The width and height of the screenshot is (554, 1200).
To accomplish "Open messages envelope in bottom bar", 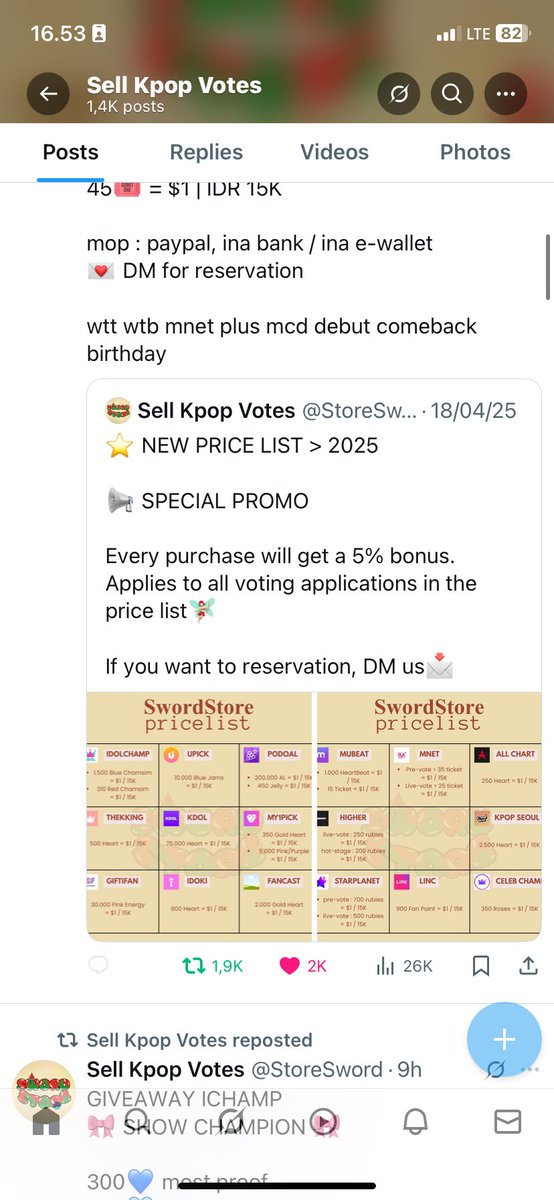I will click(507, 1122).
